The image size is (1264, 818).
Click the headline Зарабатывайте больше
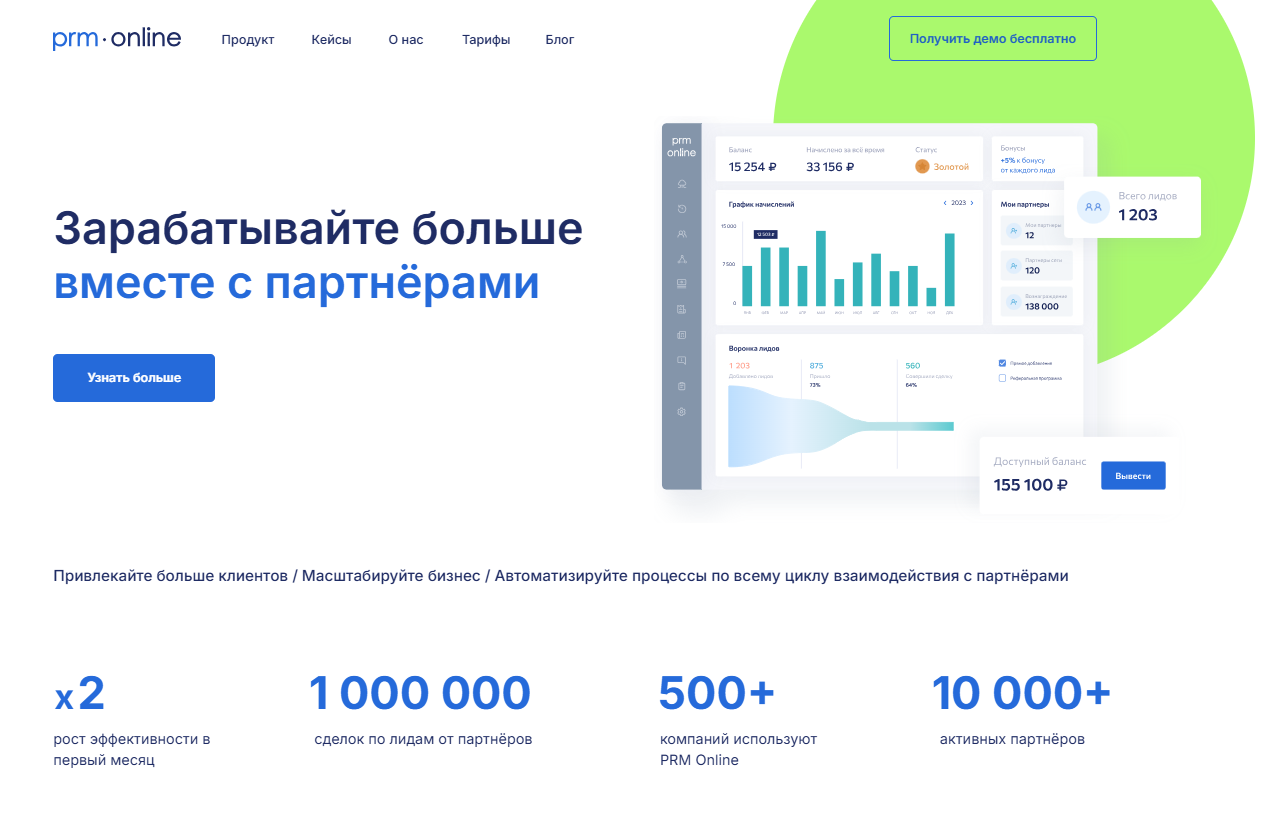point(318,229)
